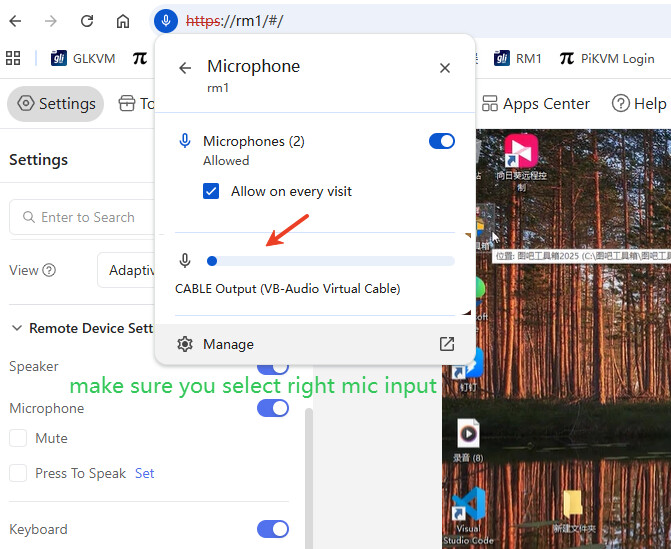
Task: Check the Press To Speak option
Action: (18, 473)
